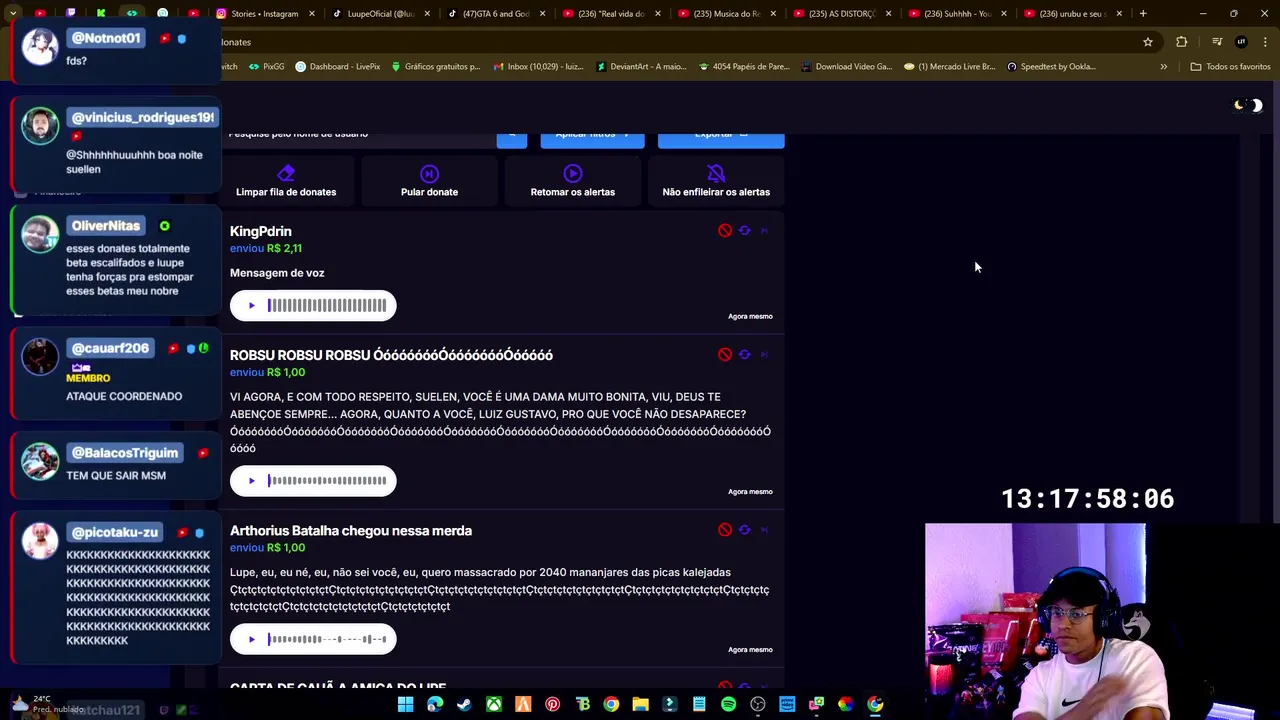
Task: Play the ROBSU ROBSU donation audio
Action: (251, 481)
